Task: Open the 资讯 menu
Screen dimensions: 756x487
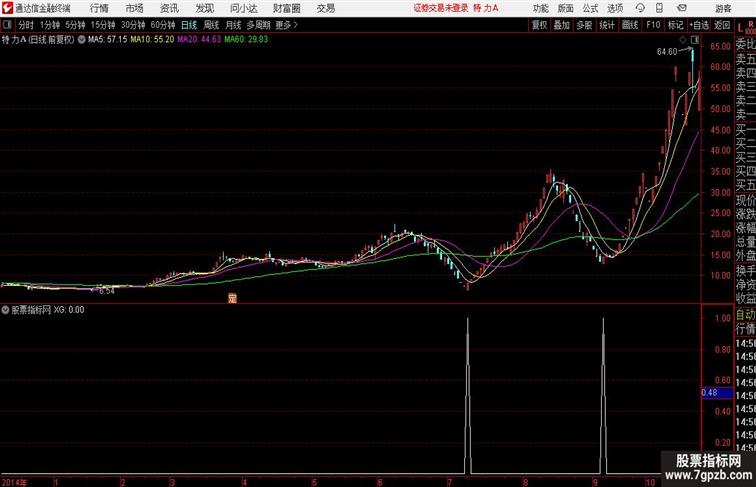Action: 169,8
